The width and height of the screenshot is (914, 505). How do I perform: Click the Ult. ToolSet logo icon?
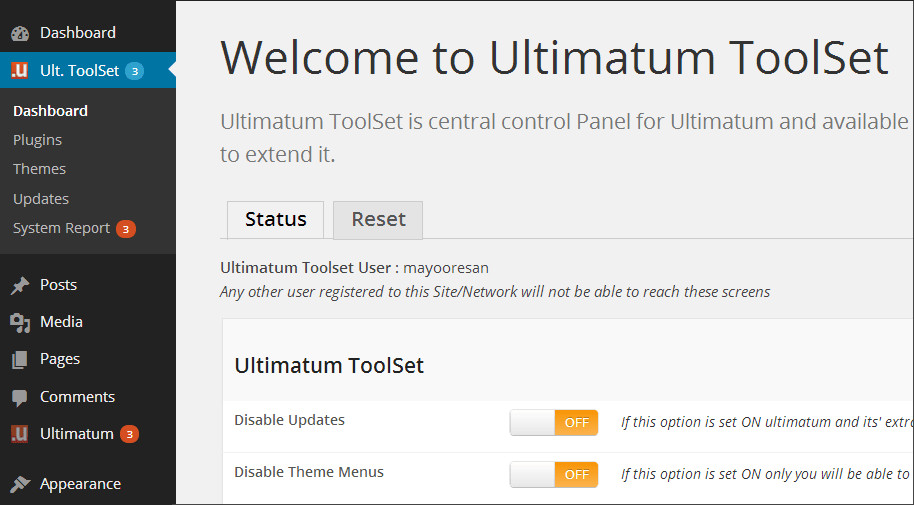click(x=20, y=71)
